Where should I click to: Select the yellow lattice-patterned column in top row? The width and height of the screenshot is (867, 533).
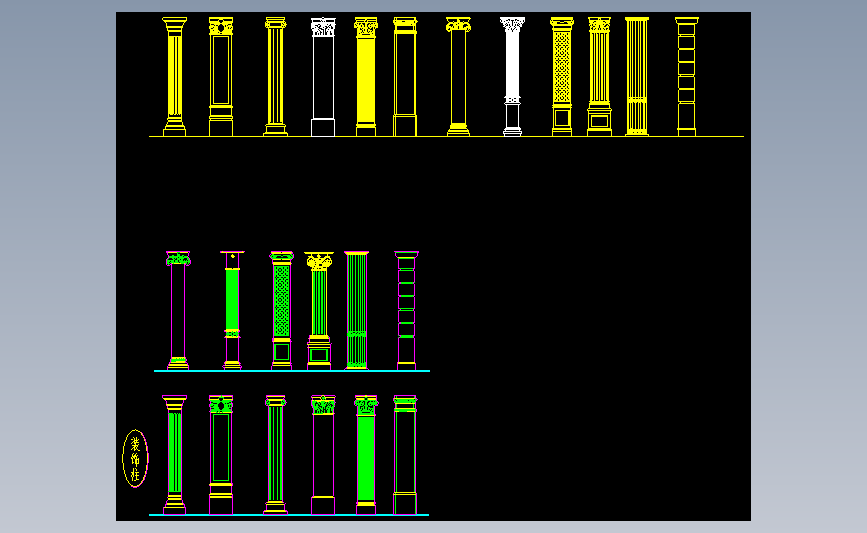[562, 77]
